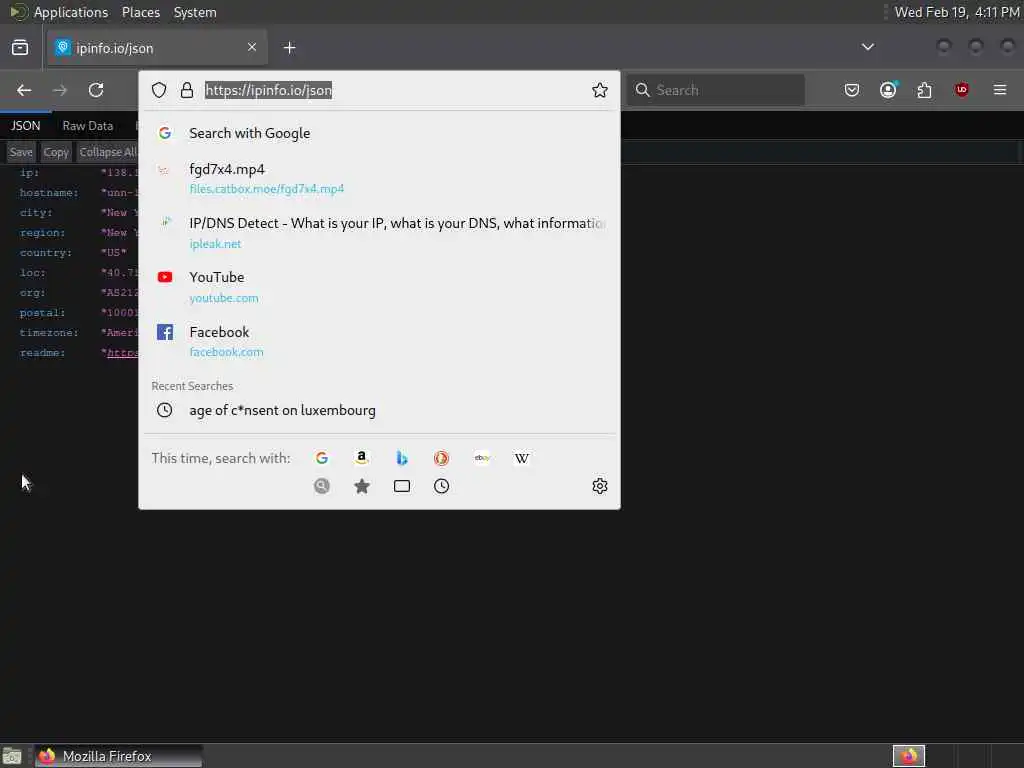The height and width of the screenshot is (768, 1024).
Task: Reload the current page
Action: coord(96,90)
